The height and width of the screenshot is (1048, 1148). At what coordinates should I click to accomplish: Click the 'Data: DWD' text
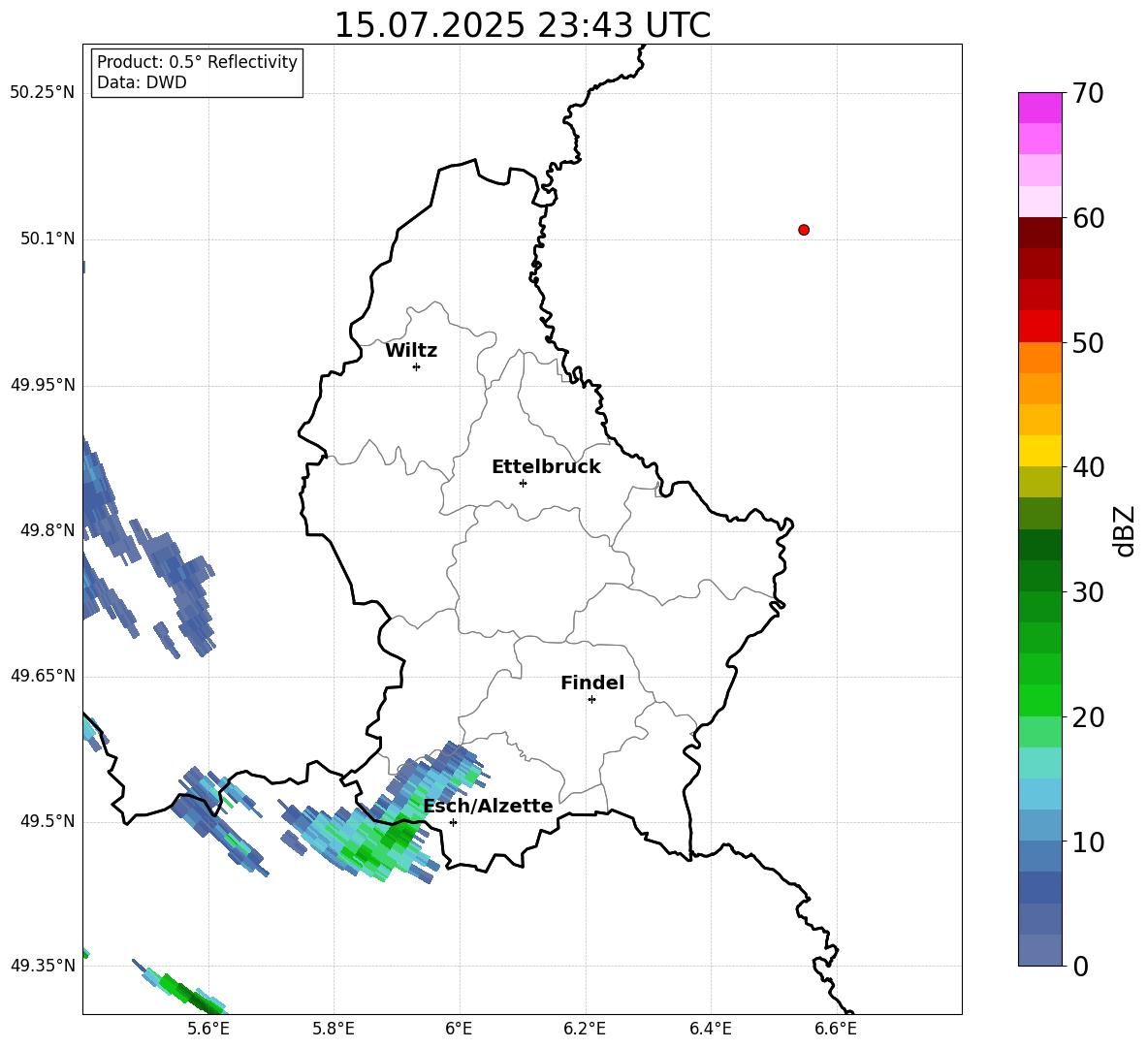[142, 82]
